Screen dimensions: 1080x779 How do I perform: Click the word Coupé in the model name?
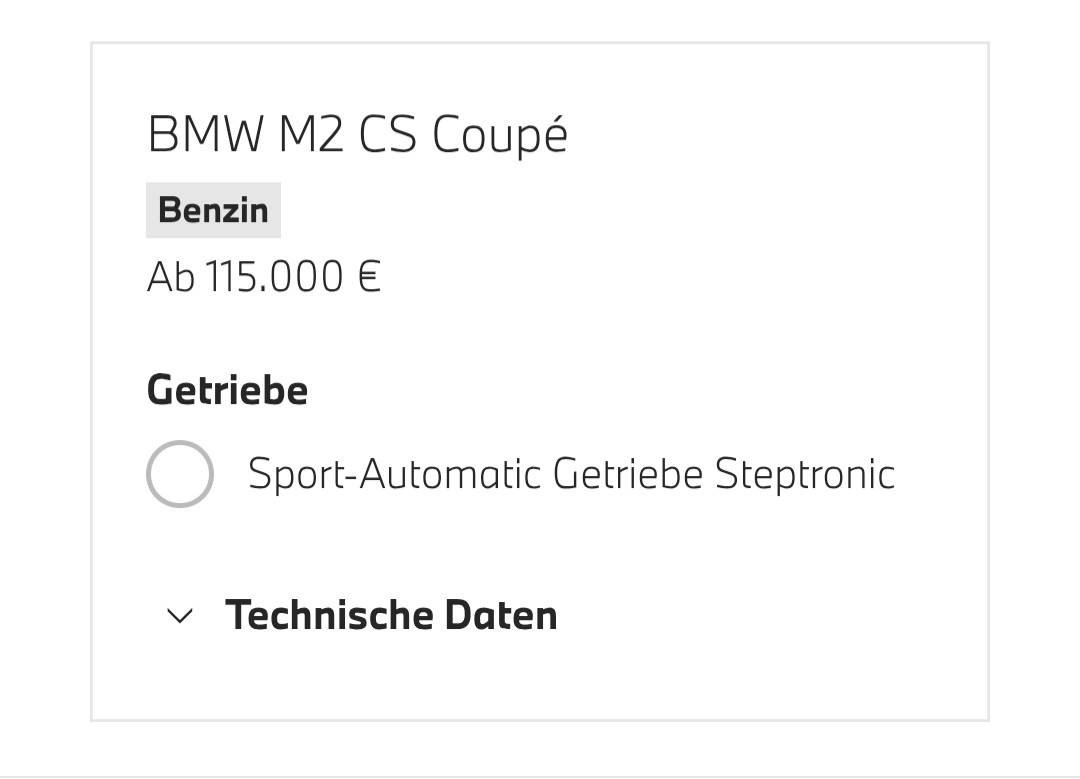click(500, 135)
